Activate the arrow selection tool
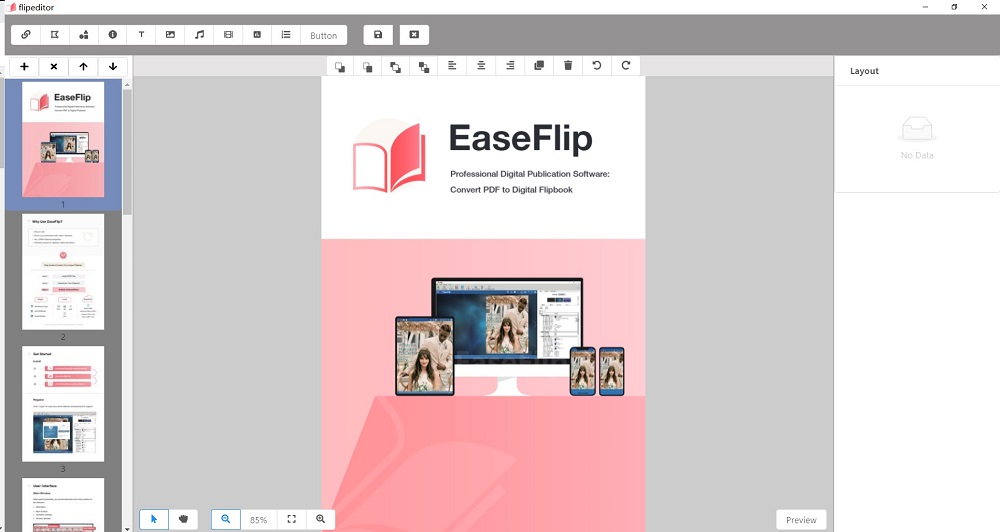Viewport: 1000px width, 532px height. [x=154, y=519]
